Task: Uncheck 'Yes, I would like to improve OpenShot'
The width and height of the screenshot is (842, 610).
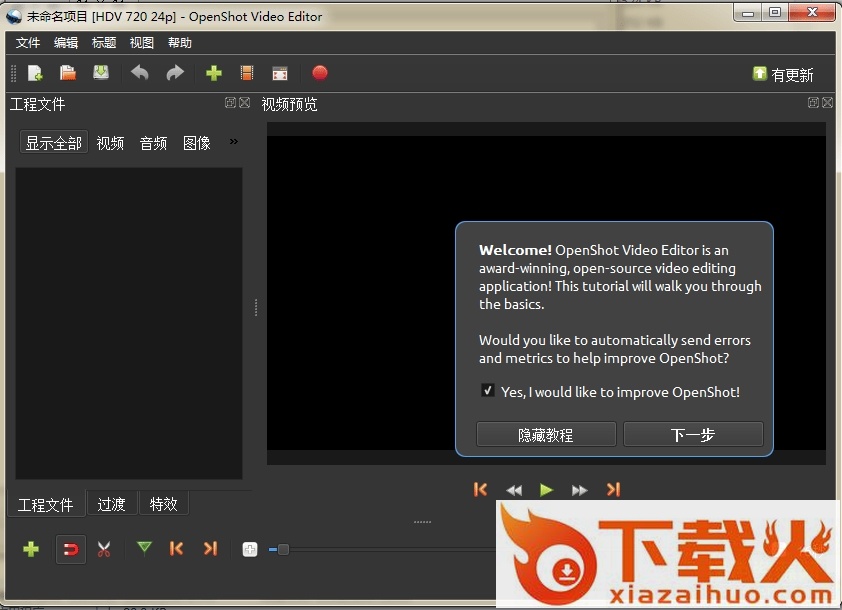Action: coord(488,391)
